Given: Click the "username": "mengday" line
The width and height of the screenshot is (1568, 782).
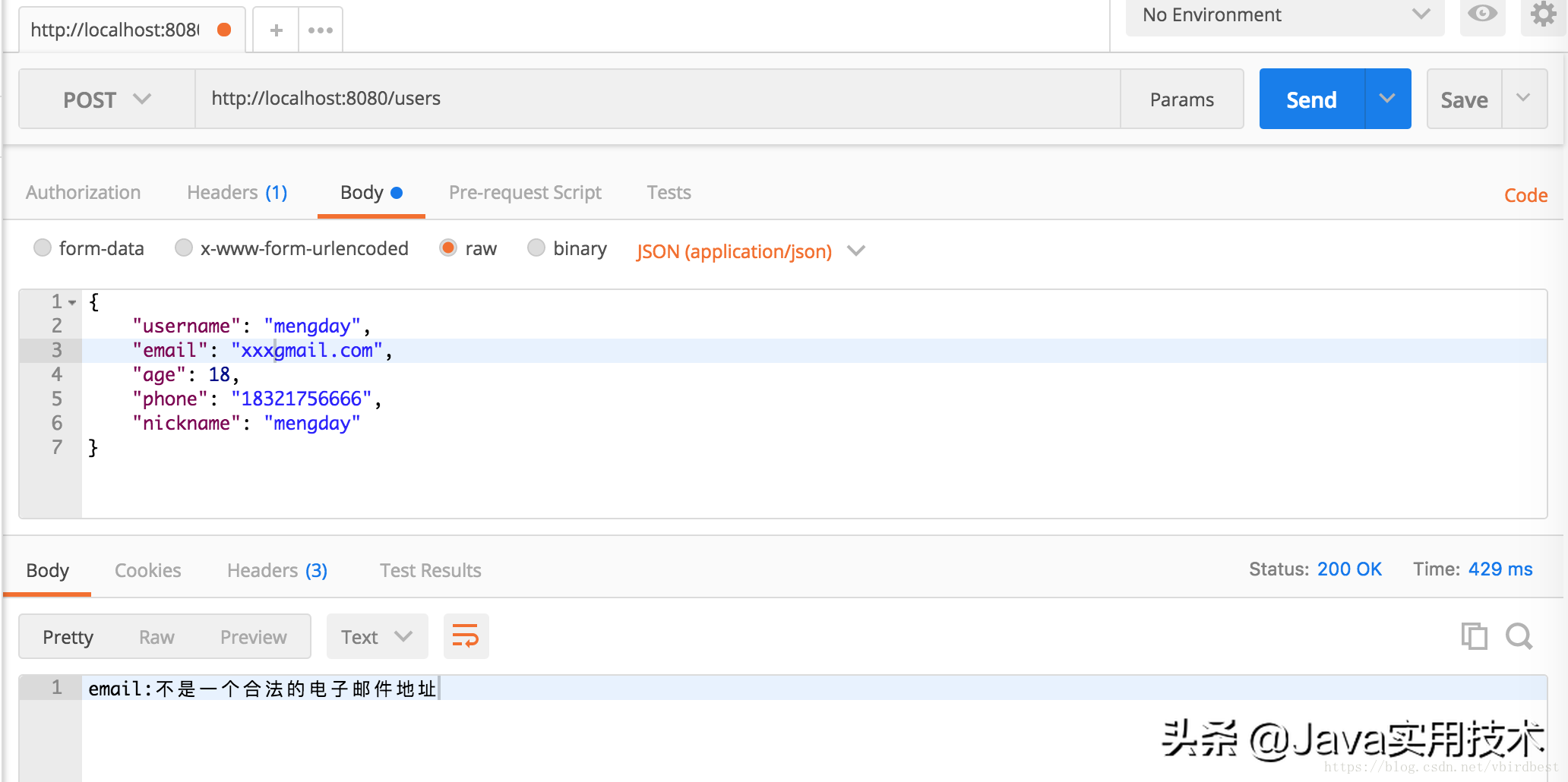Looking at the screenshot, I should point(251,326).
